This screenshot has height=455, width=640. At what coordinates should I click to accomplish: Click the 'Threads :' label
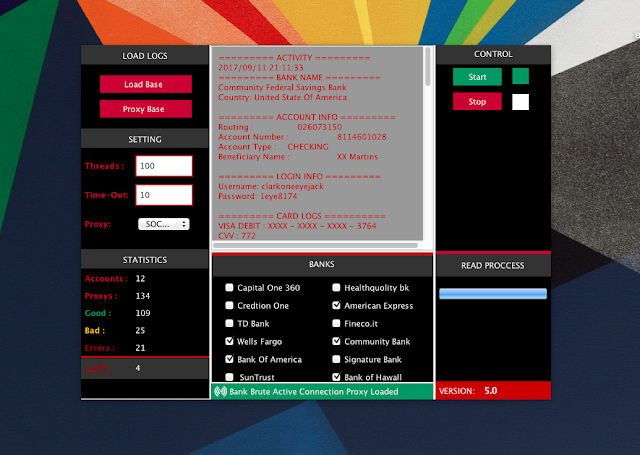104,166
